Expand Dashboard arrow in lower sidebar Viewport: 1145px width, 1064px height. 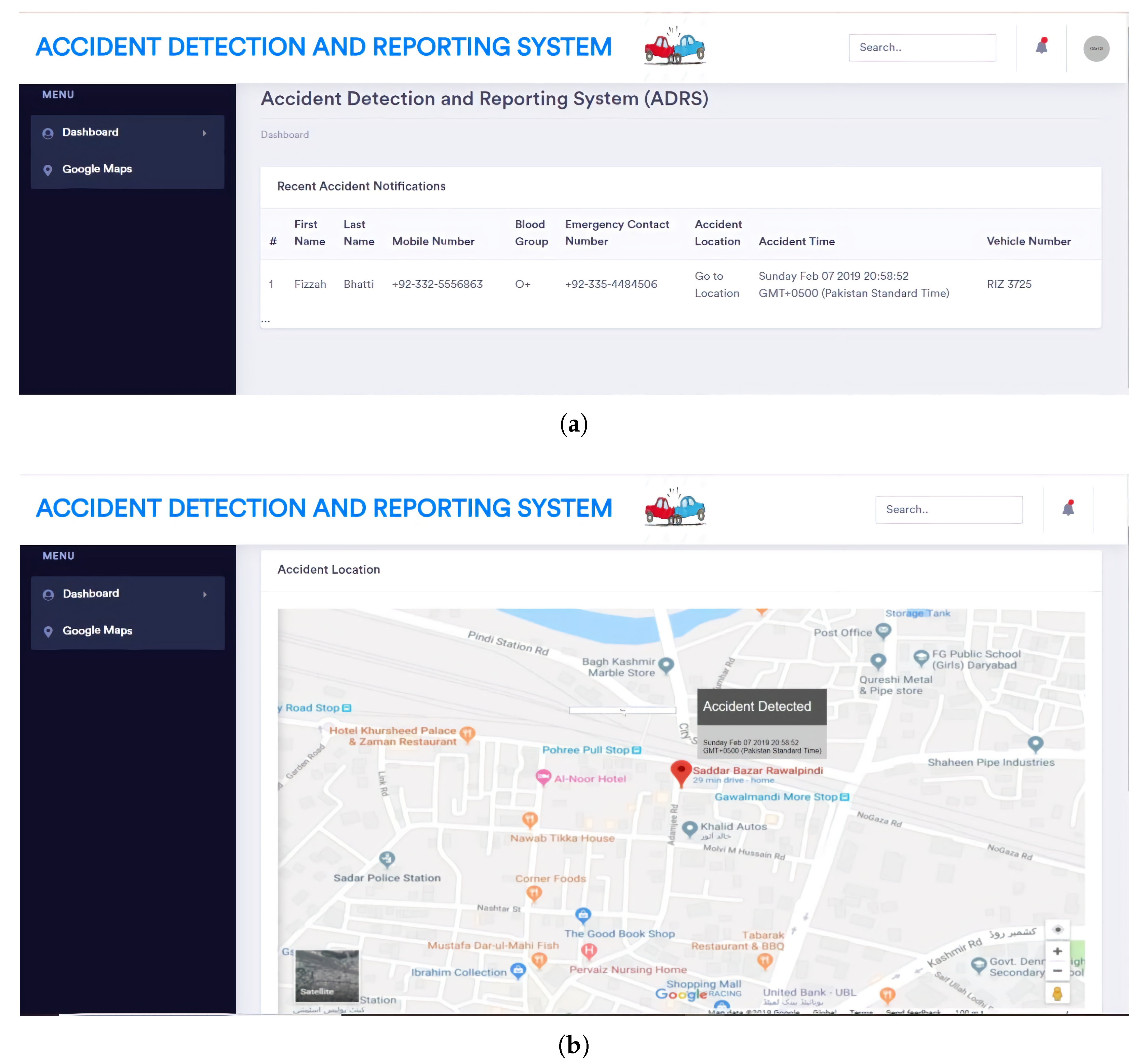click(x=204, y=594)
